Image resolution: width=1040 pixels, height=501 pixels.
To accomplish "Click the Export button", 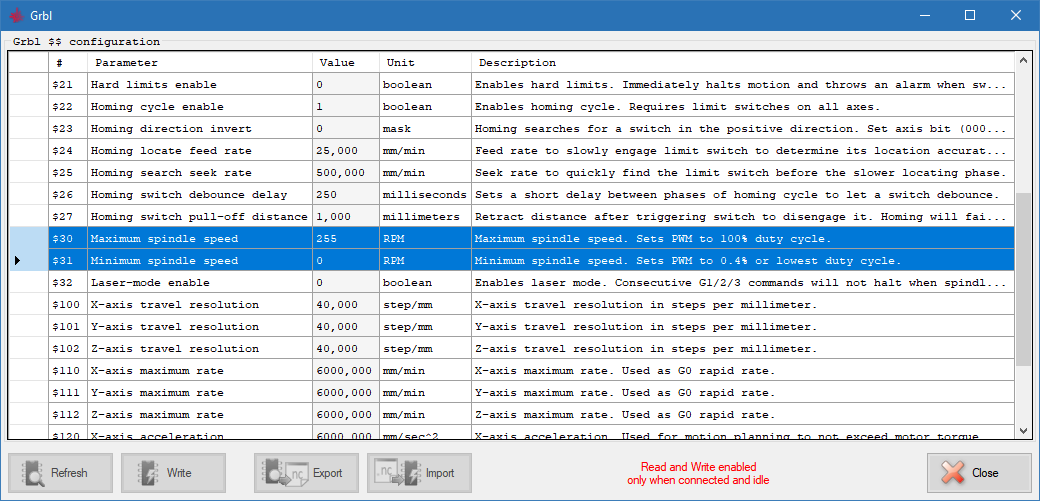I will (x=306, y=473).
